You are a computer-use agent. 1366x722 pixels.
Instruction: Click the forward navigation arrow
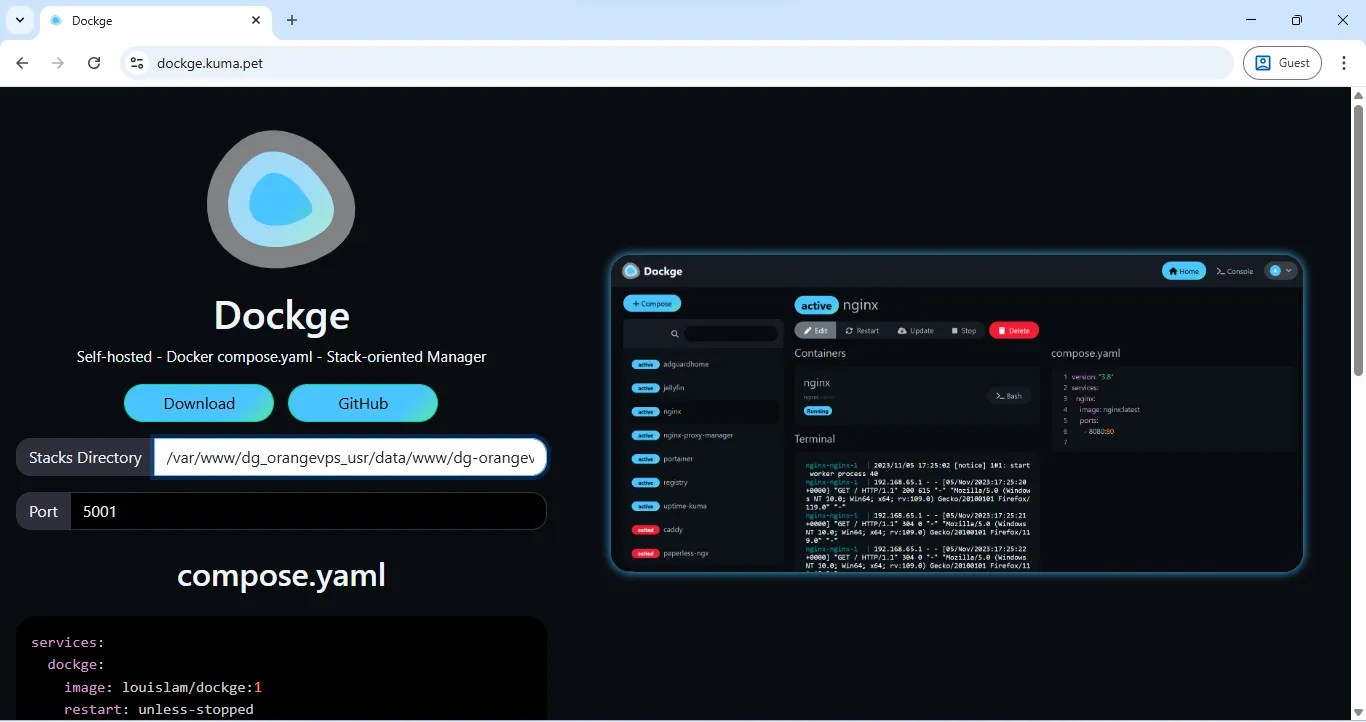click(58, 63)
